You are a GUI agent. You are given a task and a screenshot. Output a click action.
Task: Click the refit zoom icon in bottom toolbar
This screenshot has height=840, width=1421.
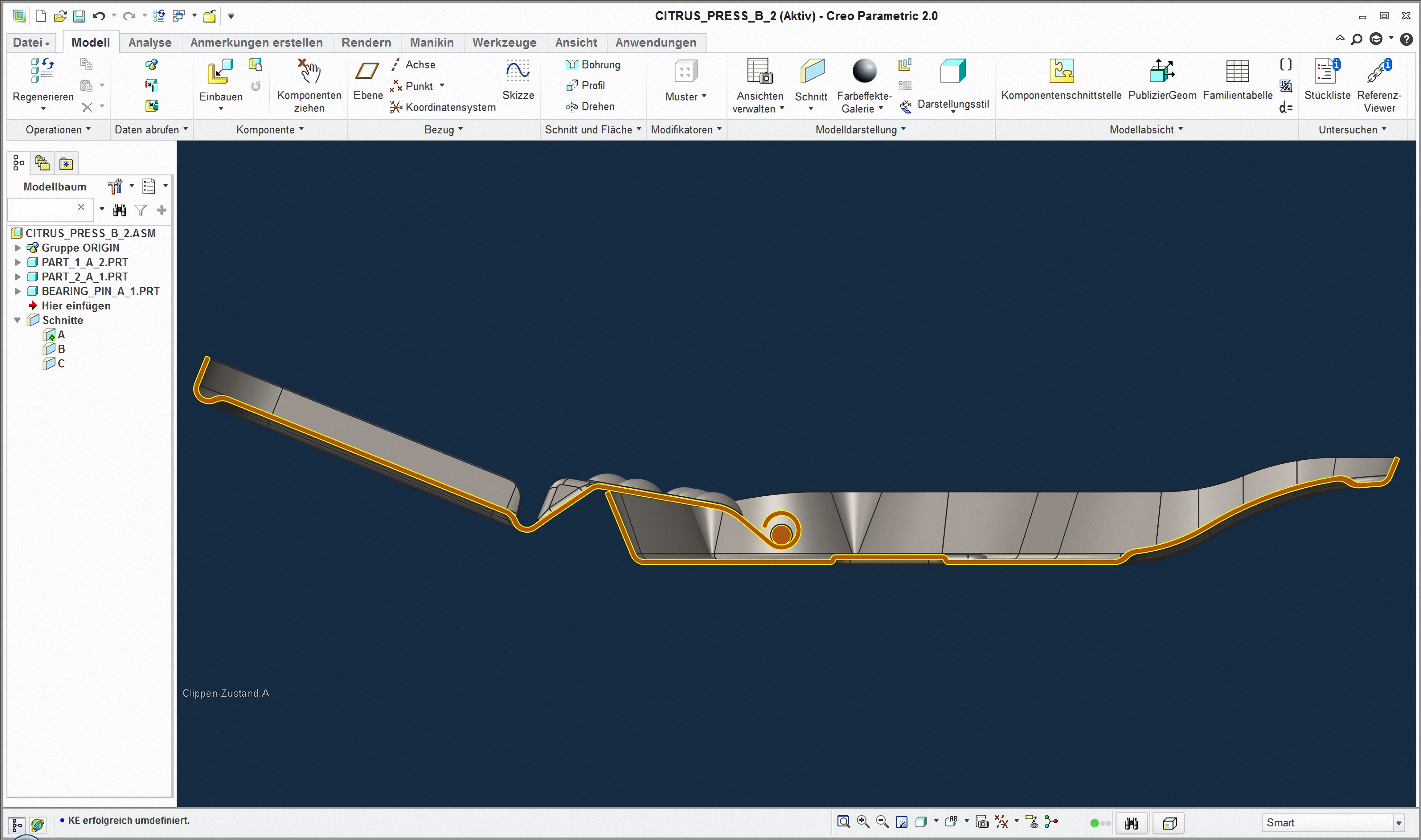843,822
